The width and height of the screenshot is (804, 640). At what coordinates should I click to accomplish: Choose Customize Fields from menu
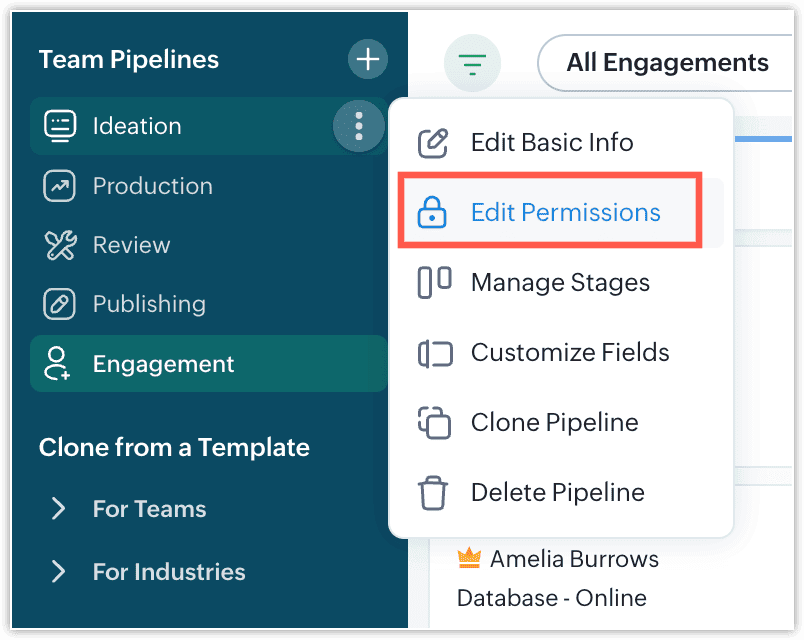[x=569, y=353]
